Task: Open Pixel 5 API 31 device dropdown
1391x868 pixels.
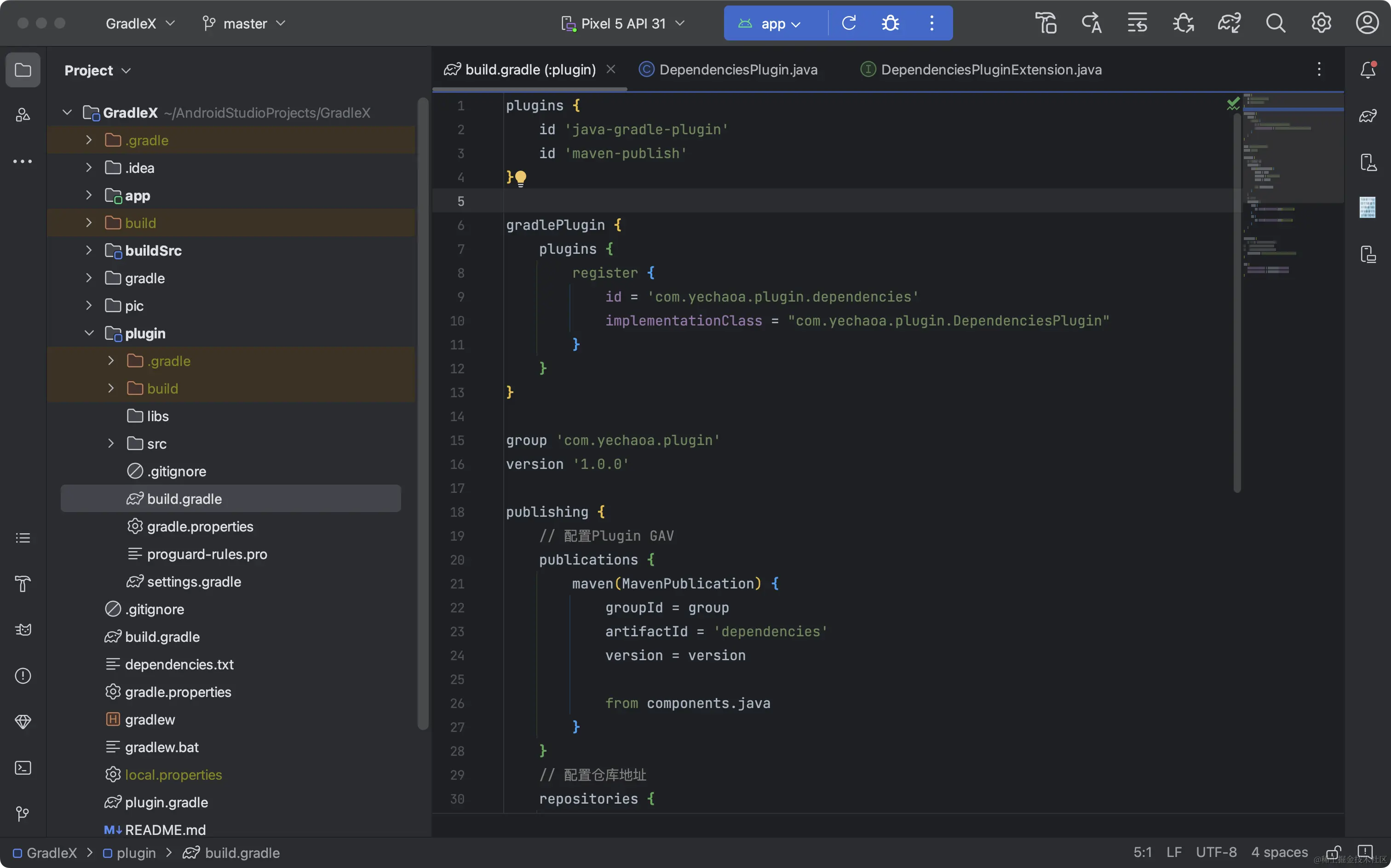Action: (x=623, y=23)
